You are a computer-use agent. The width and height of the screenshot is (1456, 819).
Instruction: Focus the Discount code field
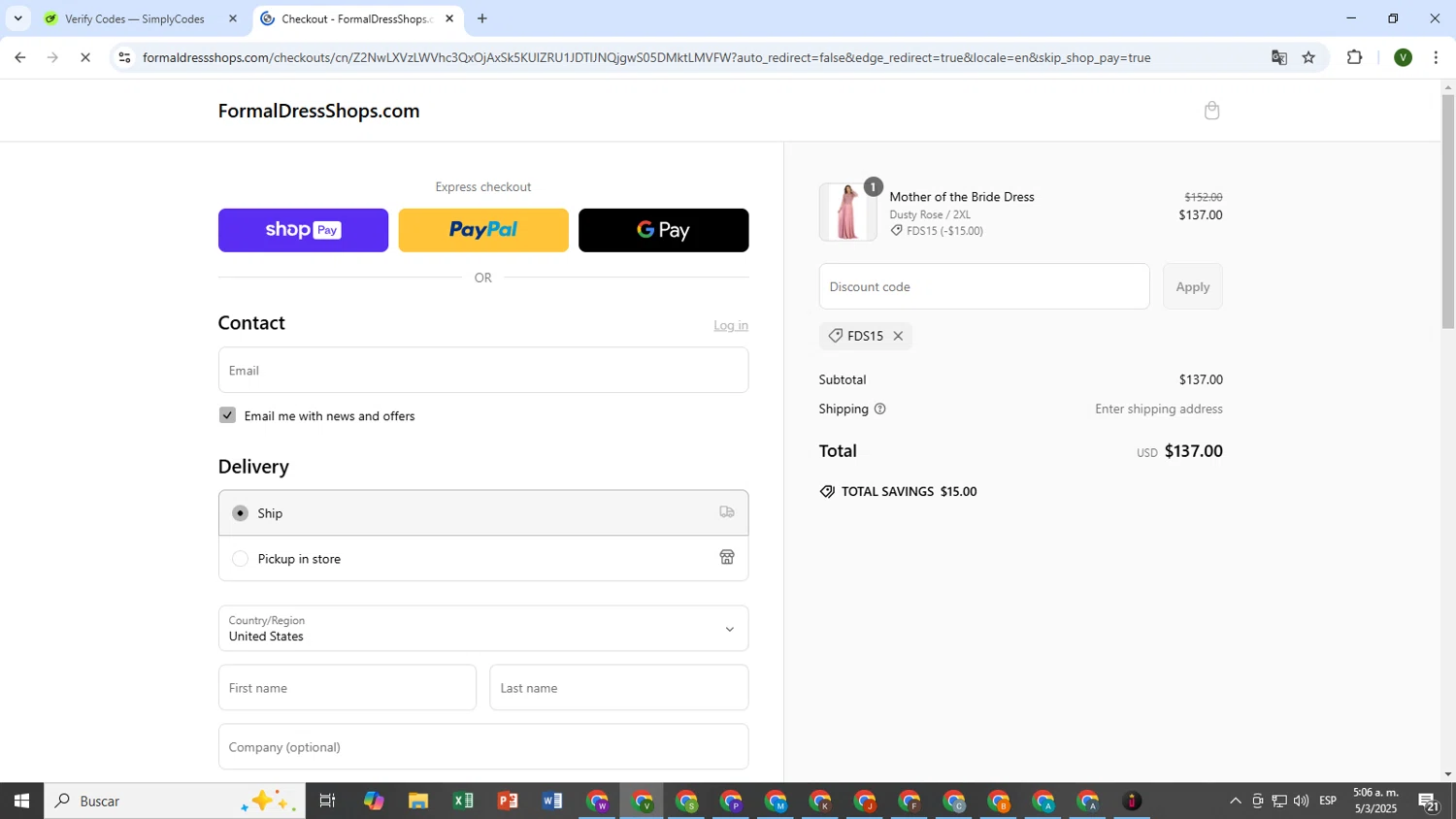pos(984,286)
